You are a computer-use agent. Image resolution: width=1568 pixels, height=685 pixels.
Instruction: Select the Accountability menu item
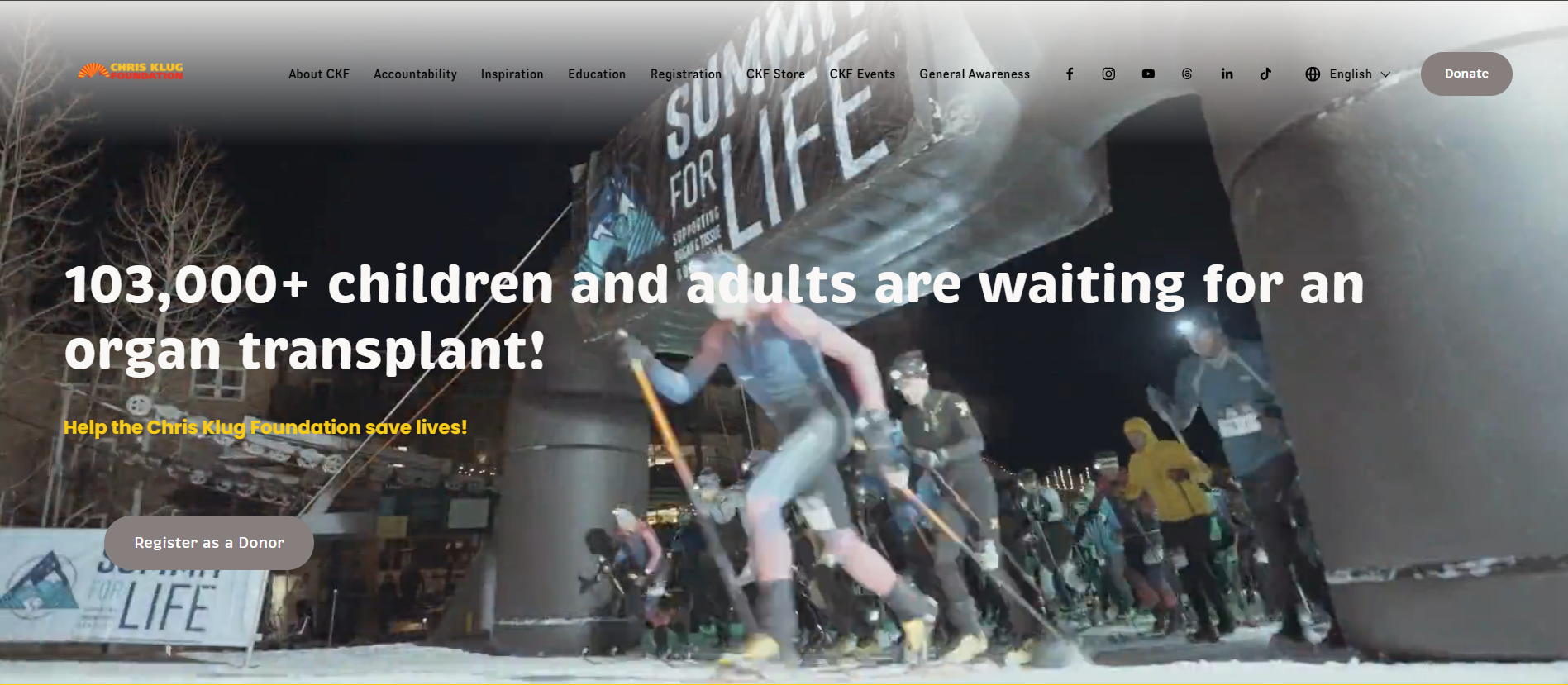click(x=415, y=74)
